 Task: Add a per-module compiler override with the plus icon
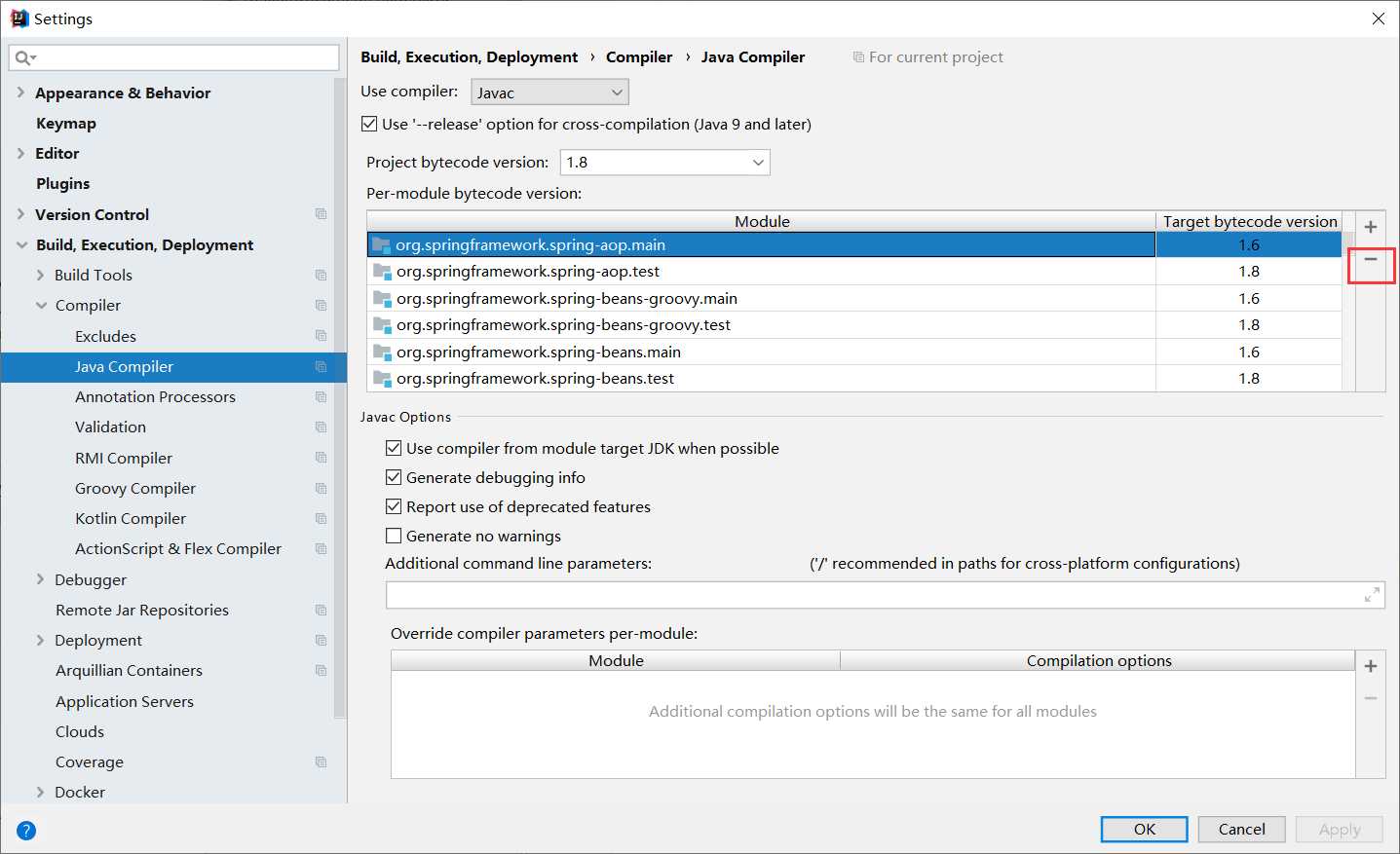pos(1371,666)
